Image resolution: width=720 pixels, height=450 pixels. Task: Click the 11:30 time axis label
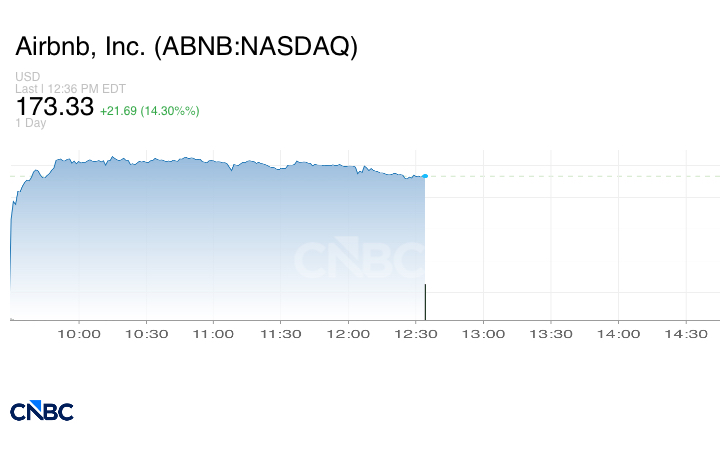pos(281,334)
